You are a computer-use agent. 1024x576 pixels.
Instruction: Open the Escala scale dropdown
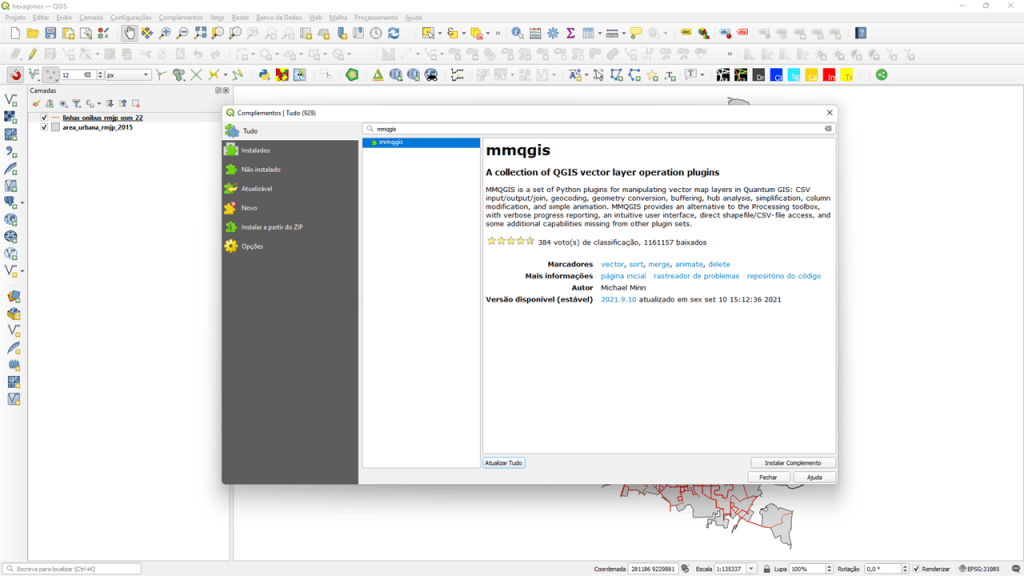[x=751, y=569]
